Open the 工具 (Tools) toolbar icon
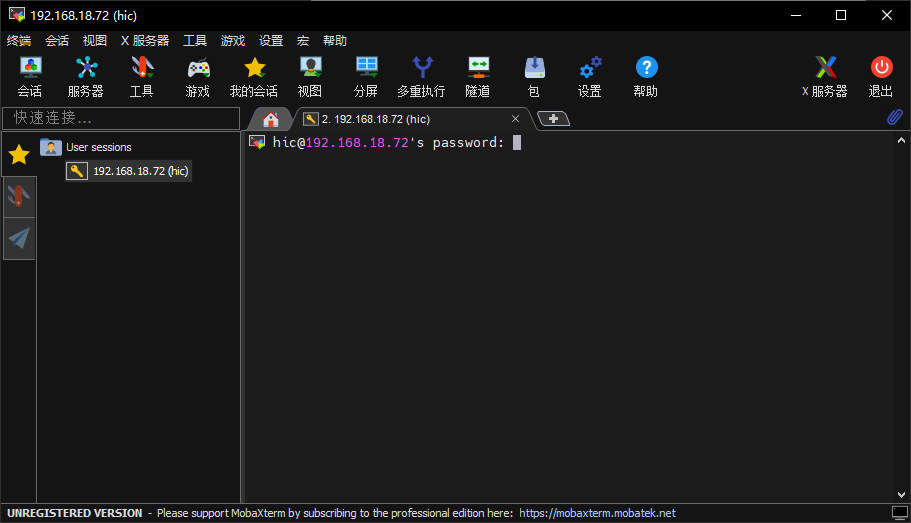911x523 pixels. pos(142,76)
